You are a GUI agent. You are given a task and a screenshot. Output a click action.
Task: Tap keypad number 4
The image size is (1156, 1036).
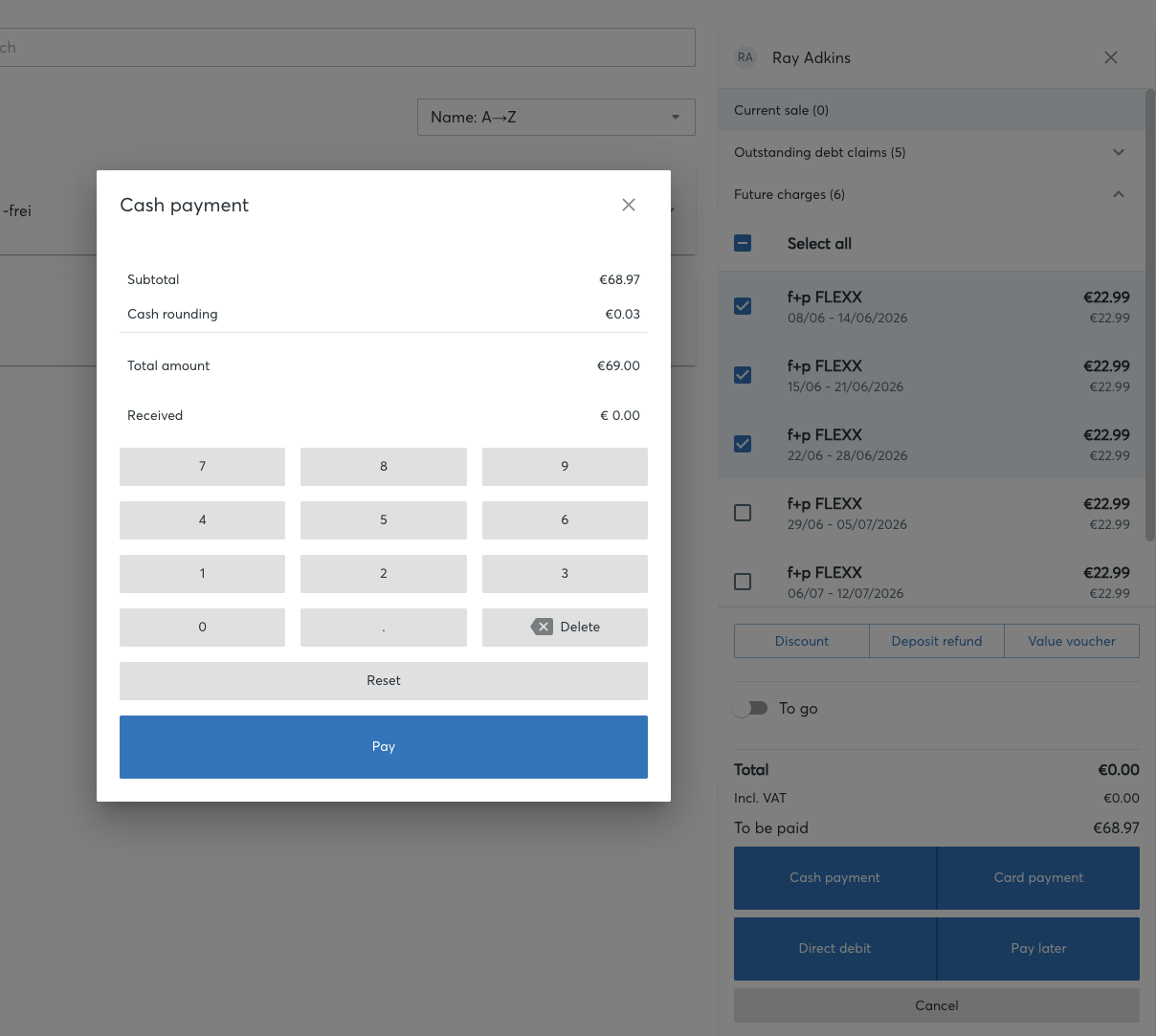click(202, 520)
